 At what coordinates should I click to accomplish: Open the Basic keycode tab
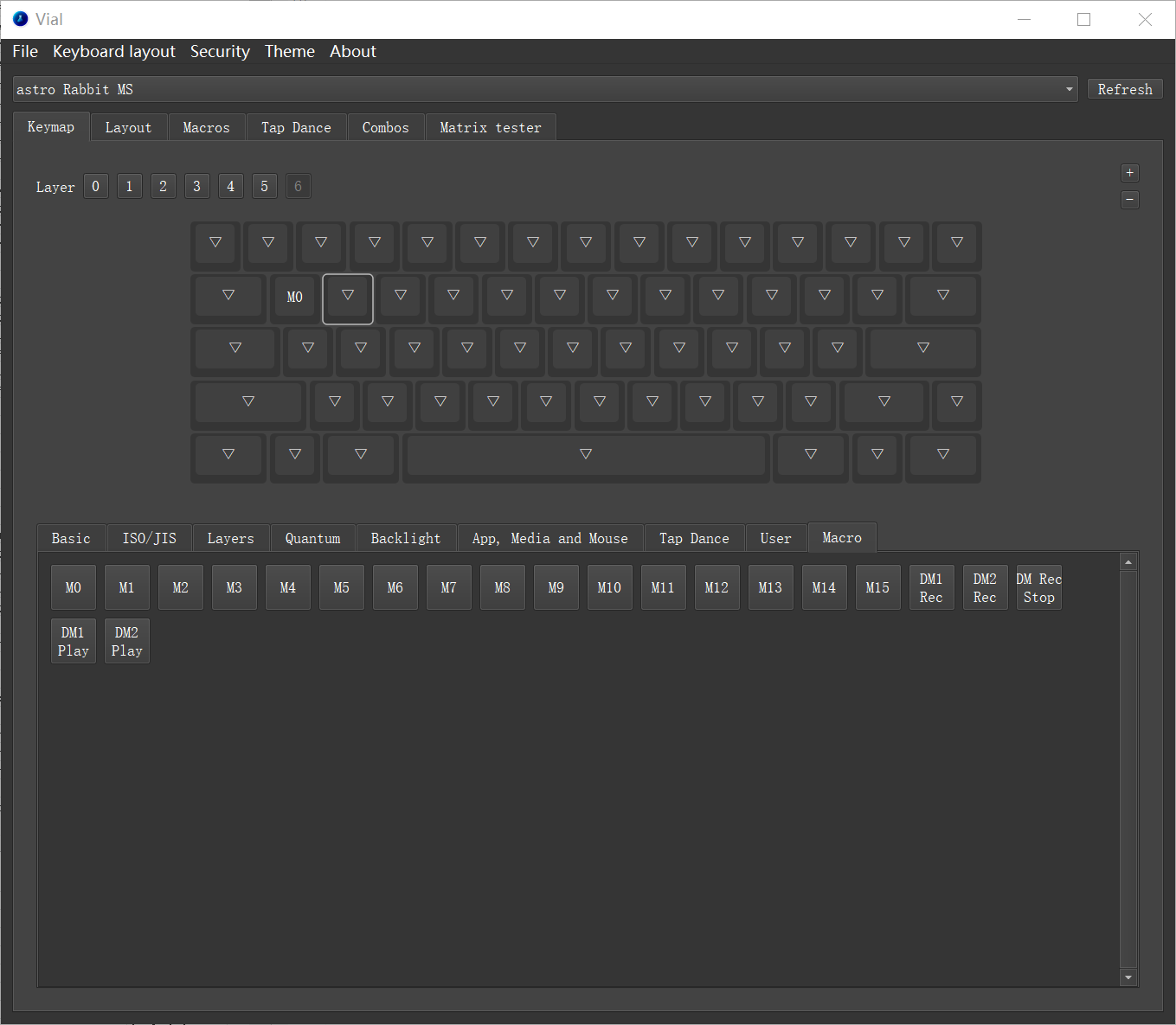[x=71, y=538]
